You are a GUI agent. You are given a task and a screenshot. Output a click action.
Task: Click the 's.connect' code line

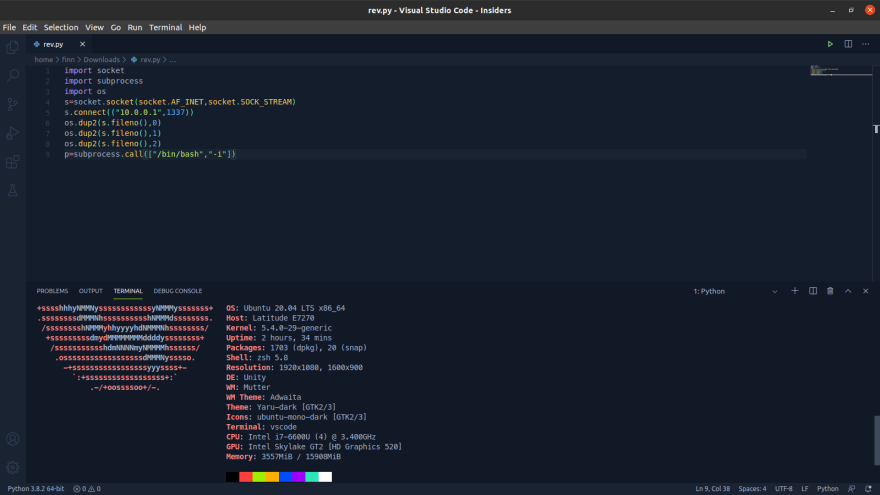tap(129, 112)
